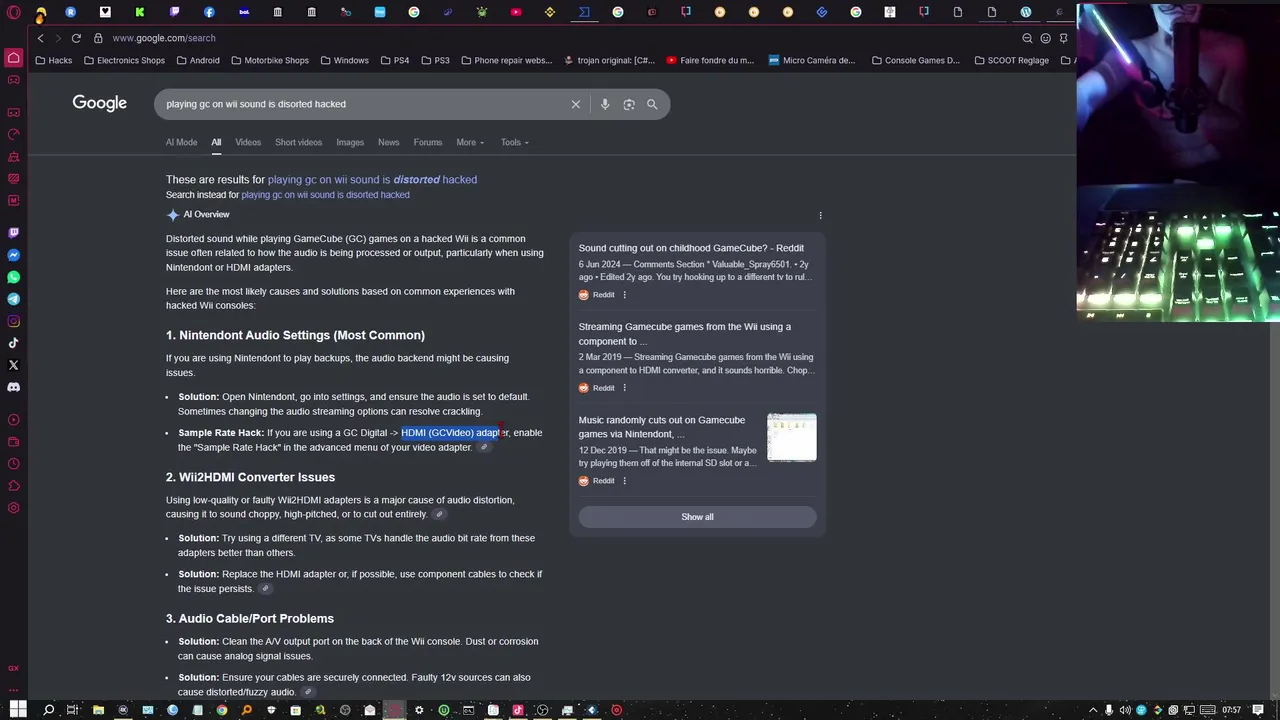Select the Forums search tab
The height and width of the screenshot is (720, 1280).
coord(428,142)
